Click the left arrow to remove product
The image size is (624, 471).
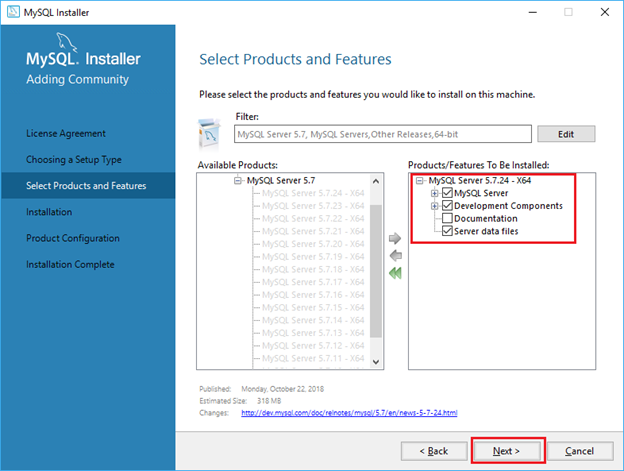396,255
